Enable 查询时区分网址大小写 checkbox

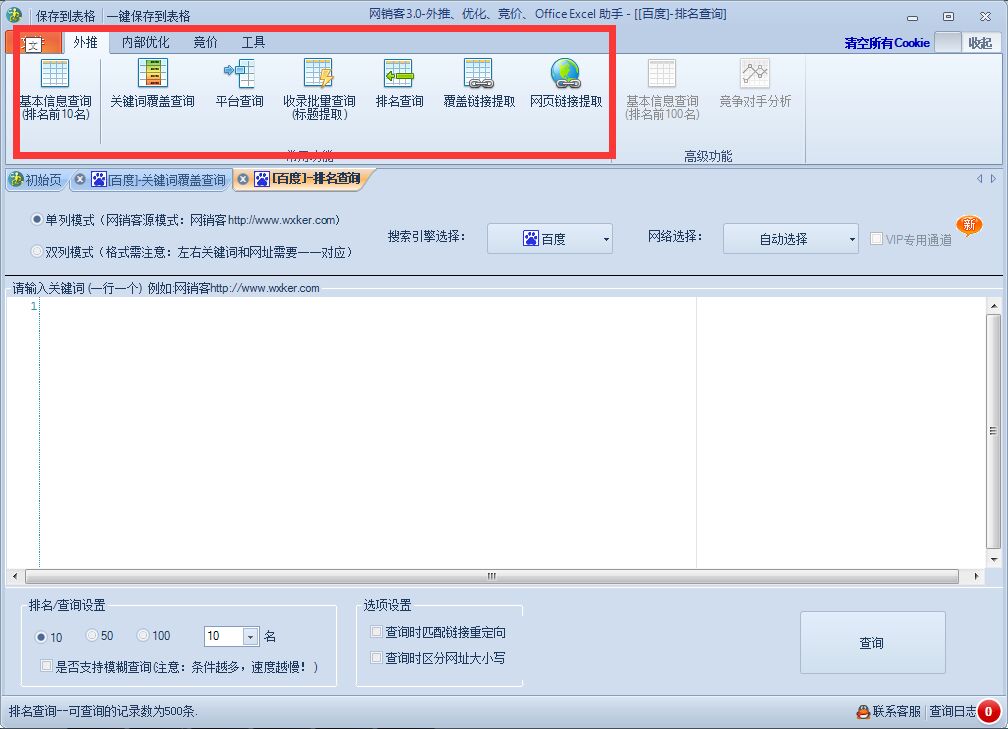(x=377, y=657)
